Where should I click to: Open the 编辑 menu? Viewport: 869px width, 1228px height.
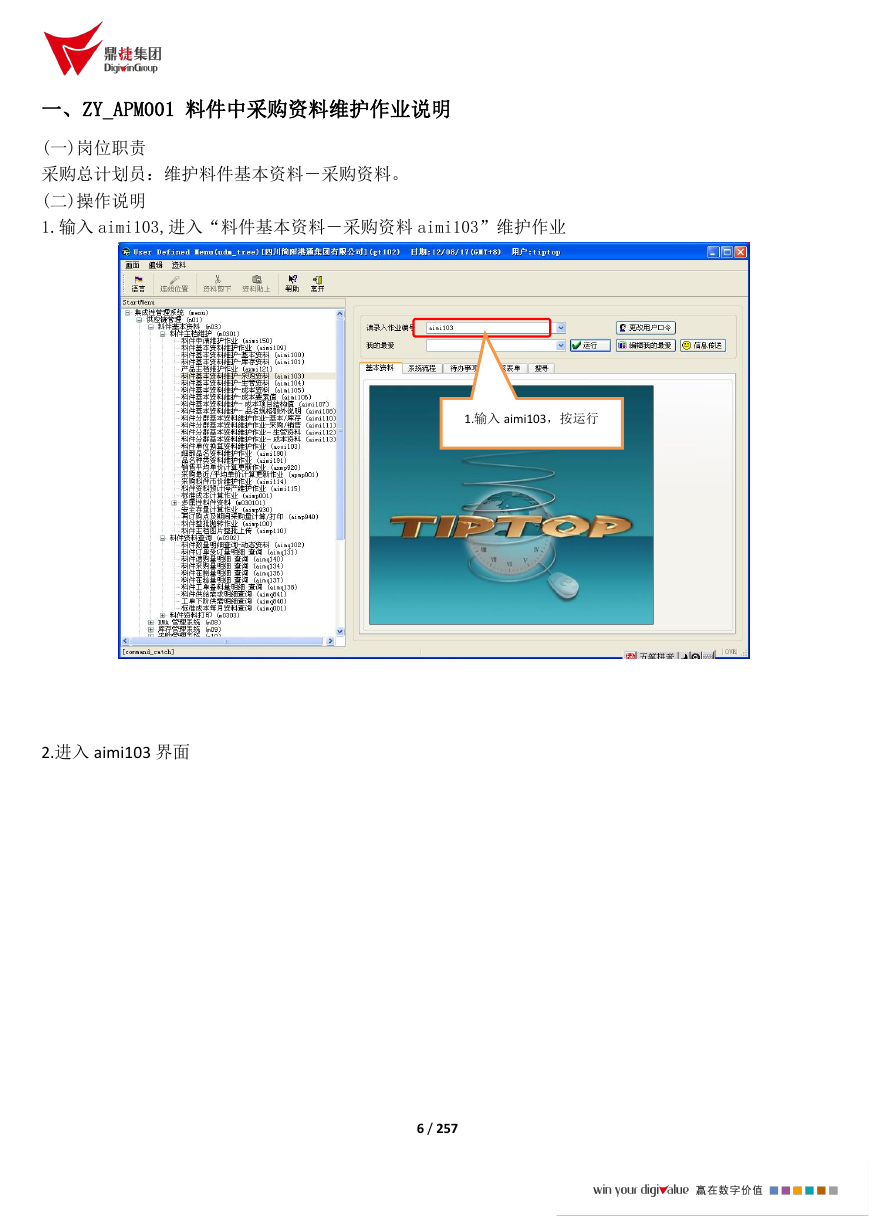(155, 265)
